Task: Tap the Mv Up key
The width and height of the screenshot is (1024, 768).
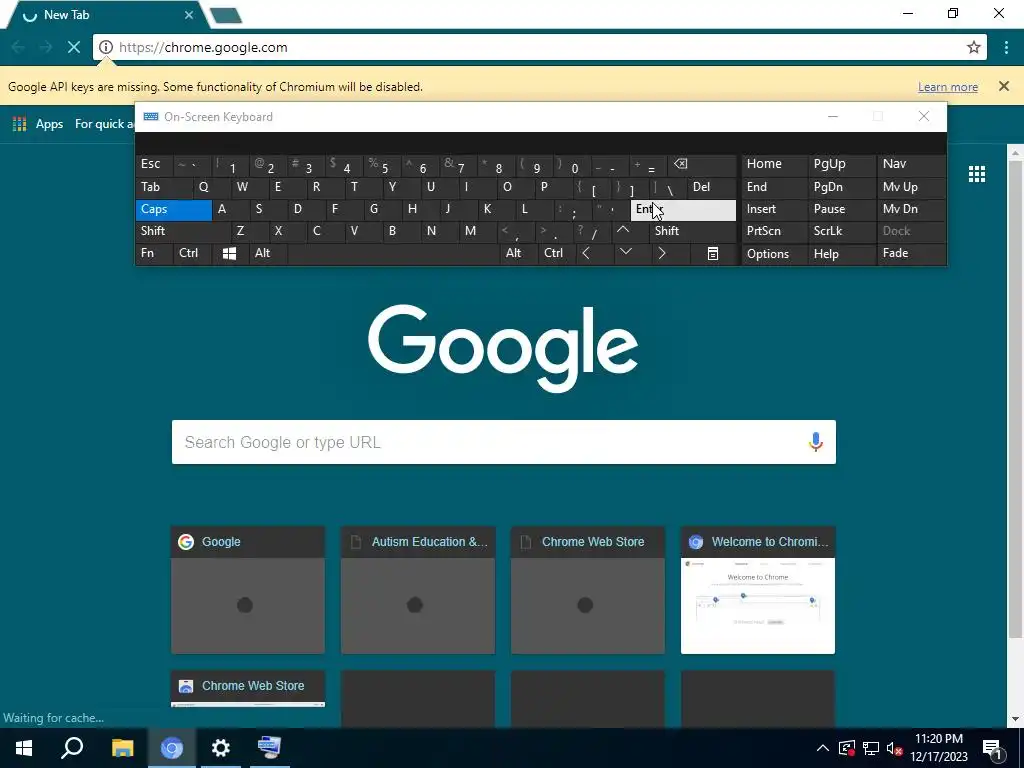Action: (911, 187)
